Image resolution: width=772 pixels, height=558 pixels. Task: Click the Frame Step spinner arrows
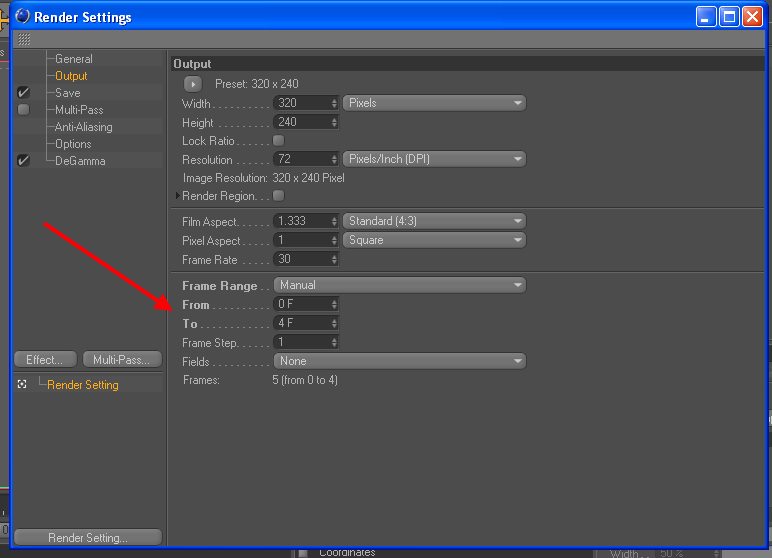click(x=334, y=342)
